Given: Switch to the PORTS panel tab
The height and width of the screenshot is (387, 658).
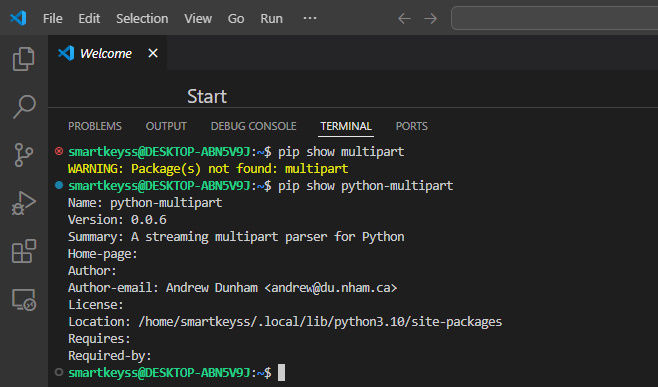Looking at the screenshot, I should point(412,126).
